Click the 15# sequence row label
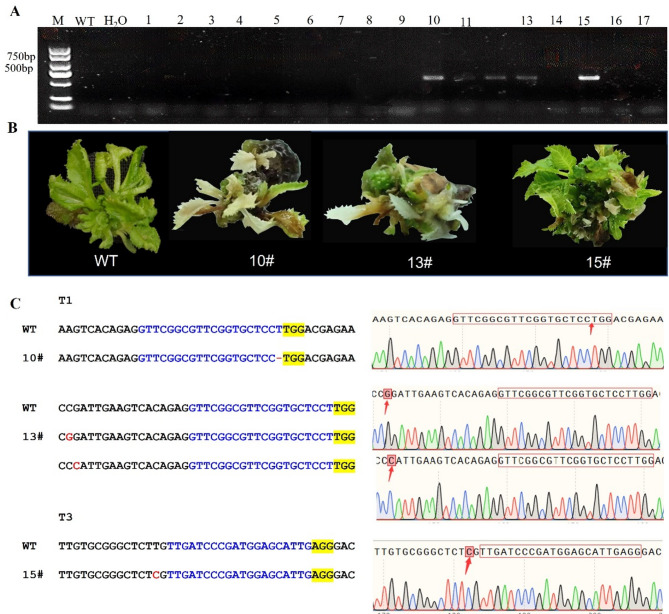Screen dimensions: 669x614 coord(33,575)
